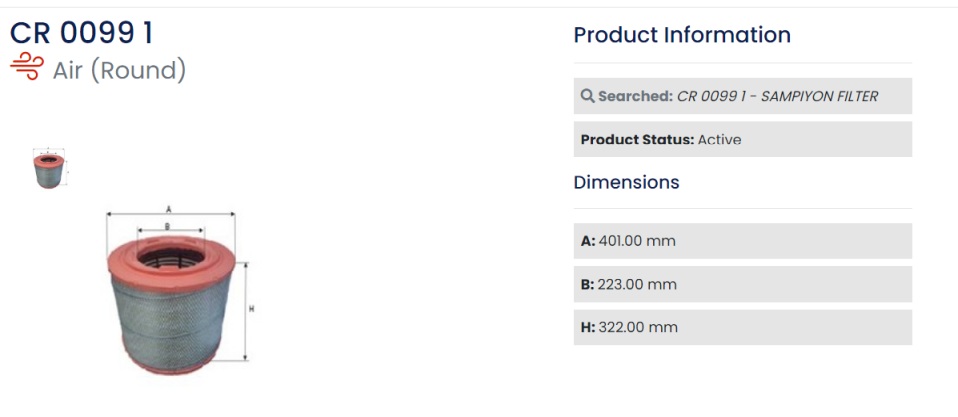Click the red wind air-filter icon
Viewport: 958px width, 417px height.
point(26,67)
